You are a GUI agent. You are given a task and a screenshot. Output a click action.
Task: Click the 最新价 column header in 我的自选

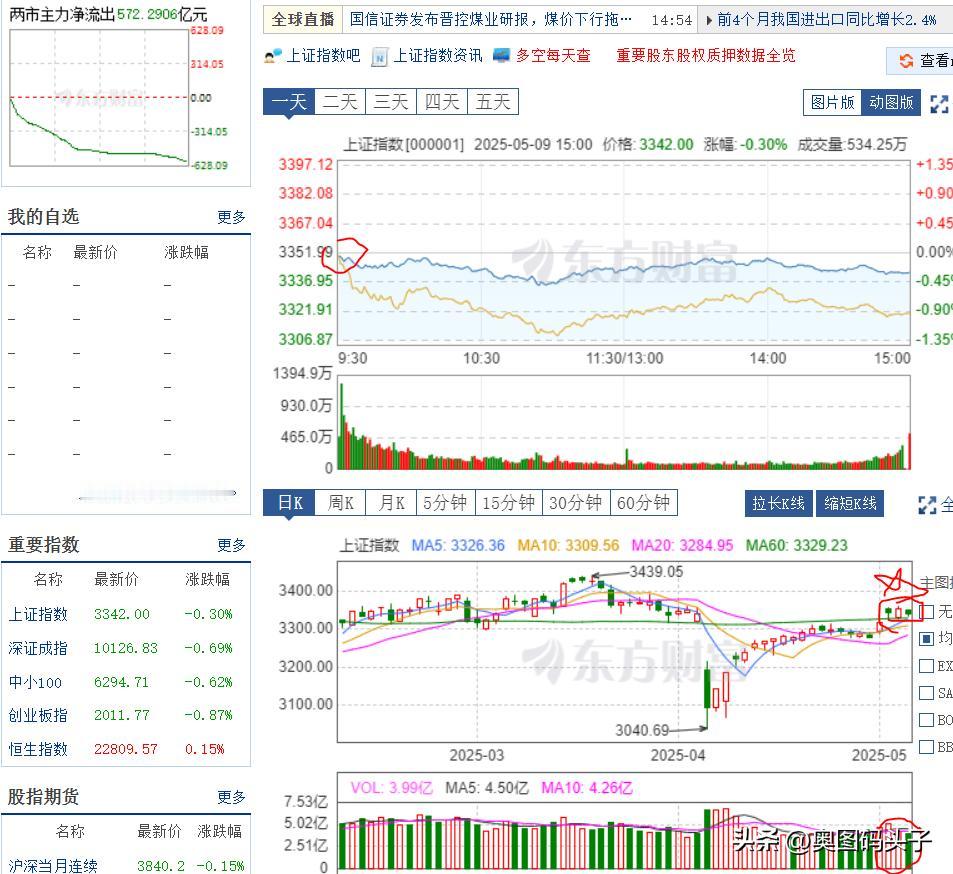coord(95,252)
